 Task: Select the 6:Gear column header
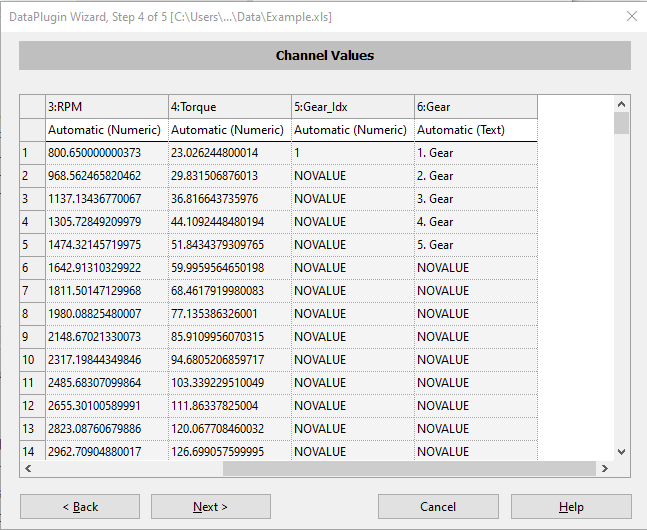tap(475, 106)
